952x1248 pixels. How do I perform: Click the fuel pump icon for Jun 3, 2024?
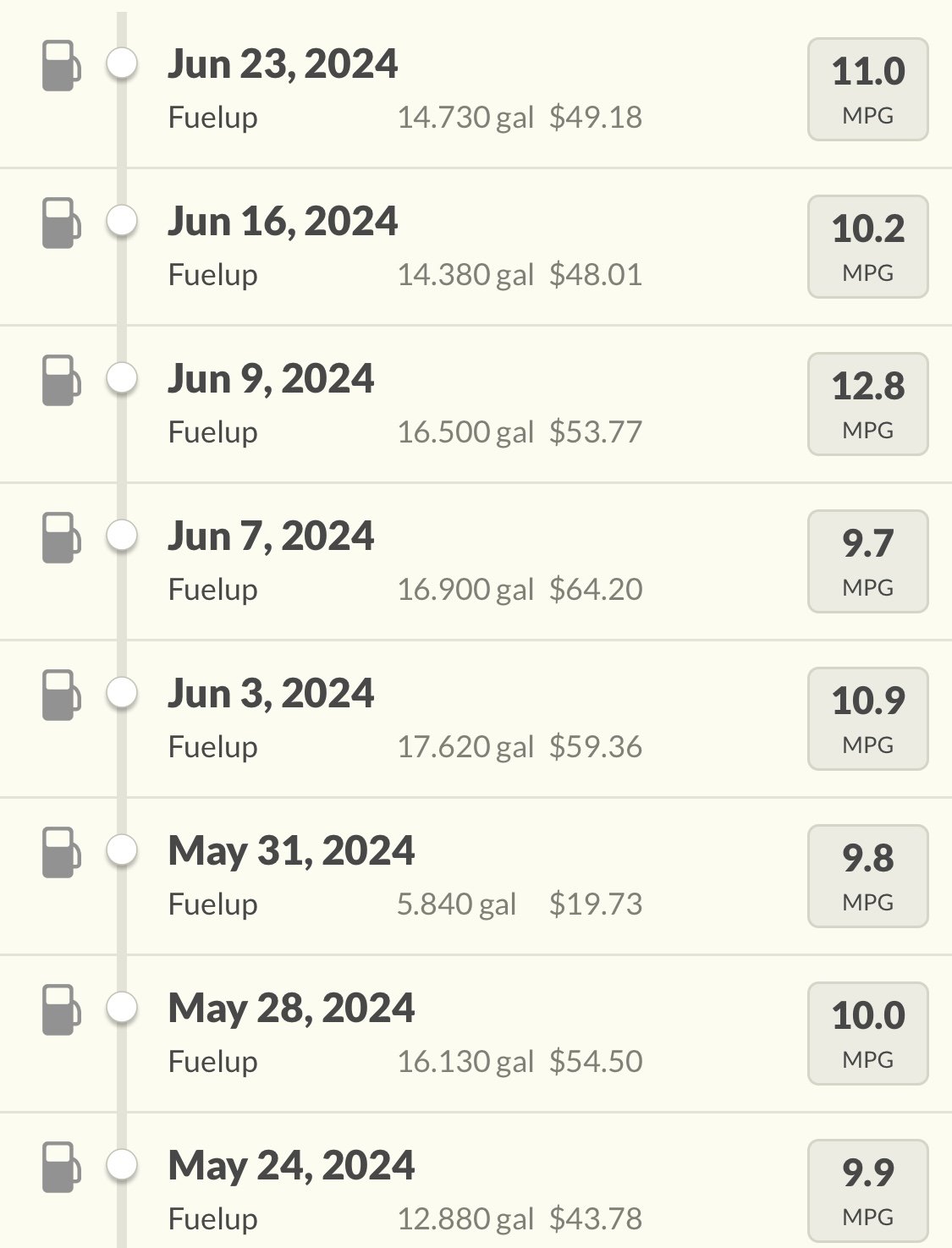(x=62, y=695)
